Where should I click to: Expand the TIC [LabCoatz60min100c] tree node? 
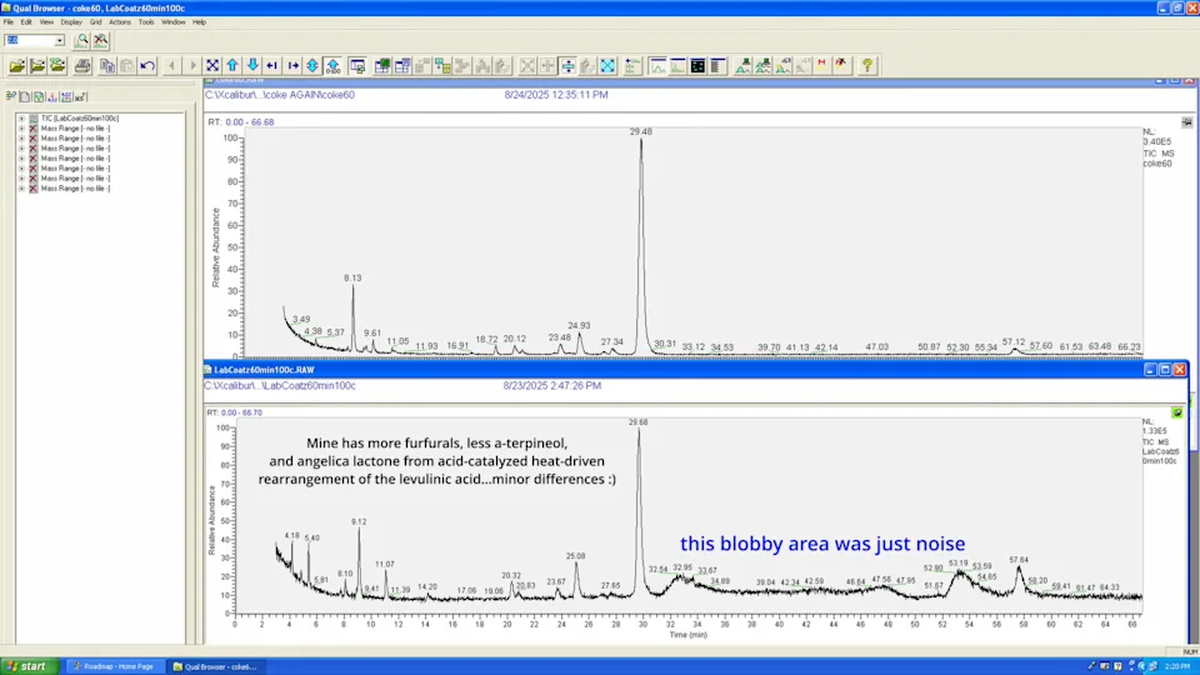[x=21, y=118]
